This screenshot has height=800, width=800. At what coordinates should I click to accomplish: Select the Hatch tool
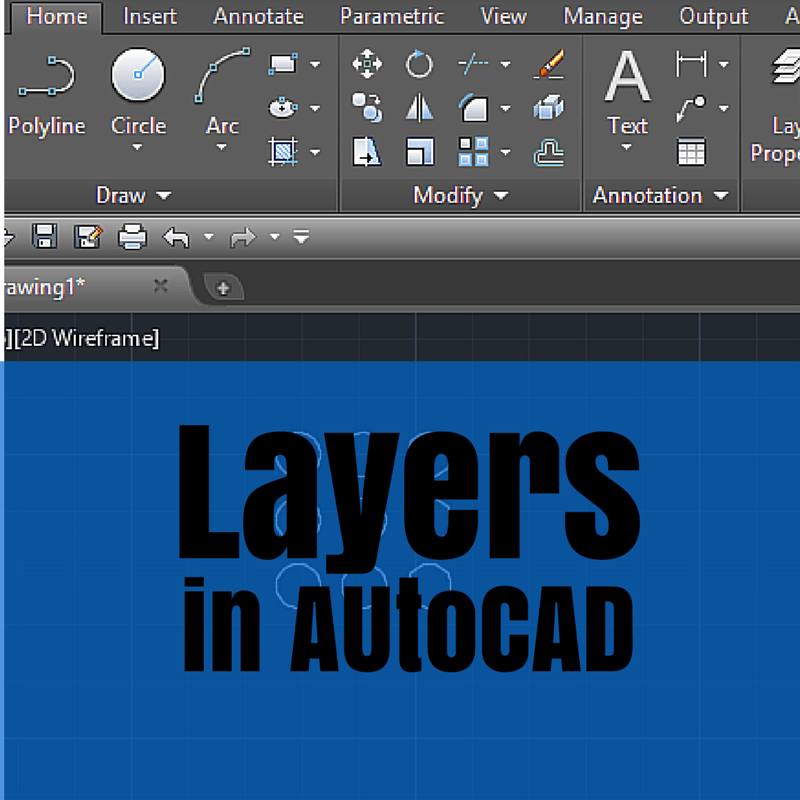pos(283,152)
